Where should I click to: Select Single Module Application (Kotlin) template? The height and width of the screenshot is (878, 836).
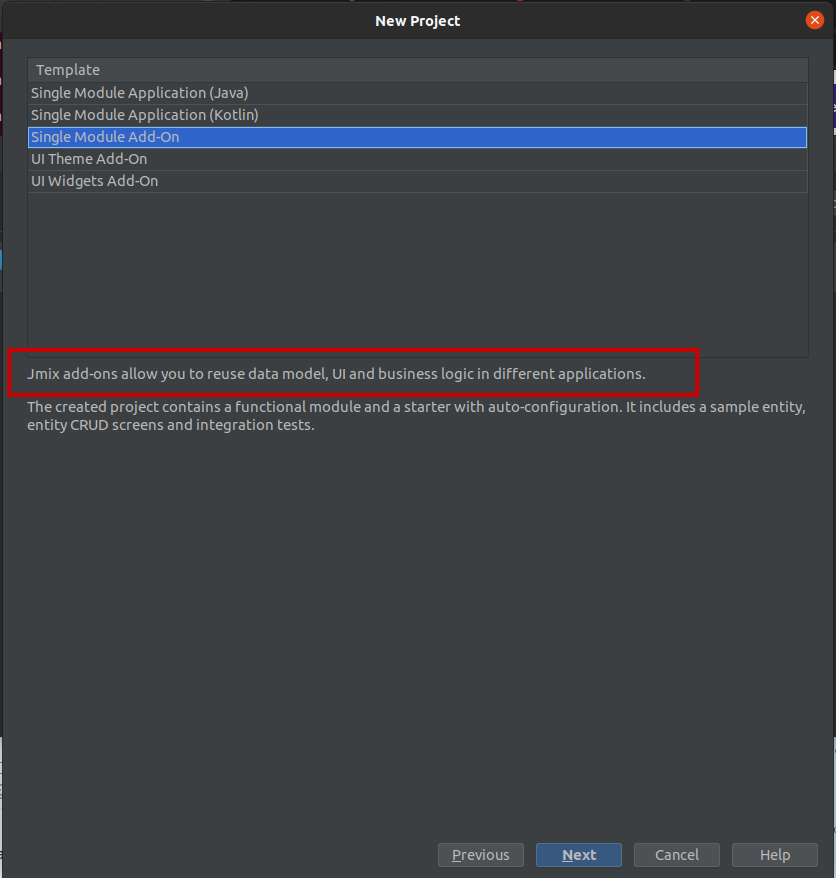(x=418, y=115)
